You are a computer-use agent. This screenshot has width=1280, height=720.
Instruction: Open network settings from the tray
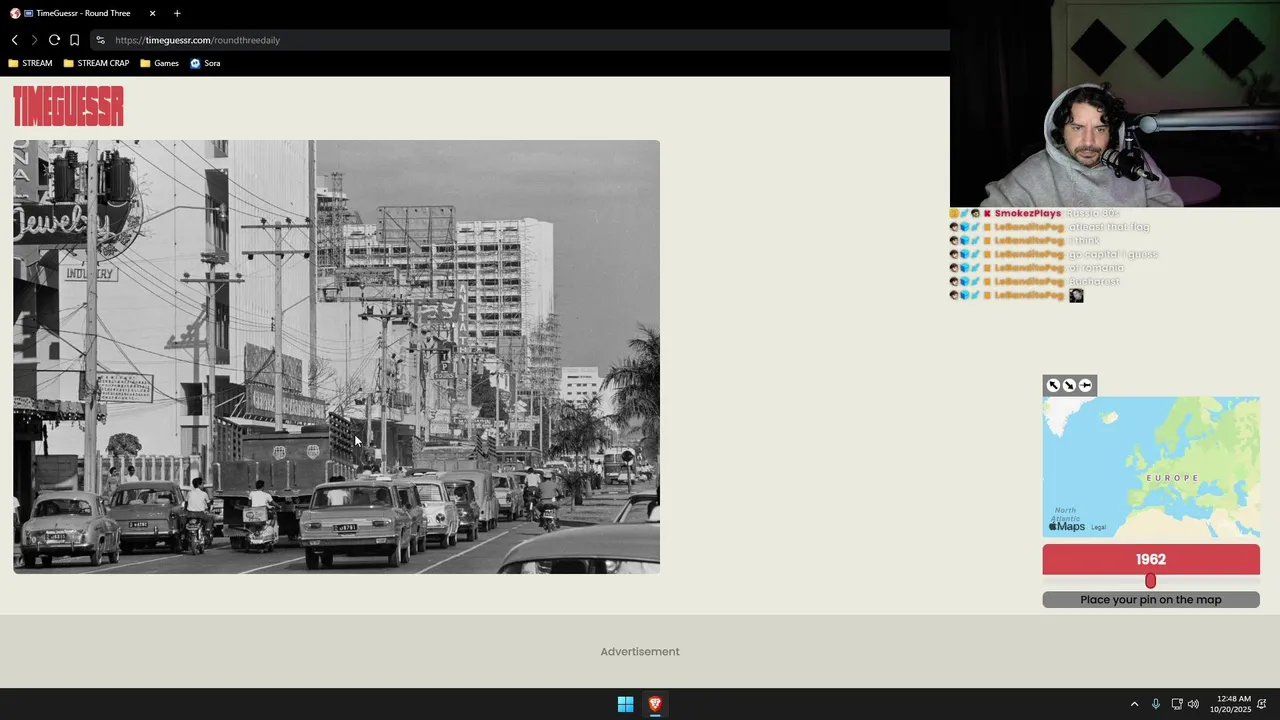pos(1177,704)
